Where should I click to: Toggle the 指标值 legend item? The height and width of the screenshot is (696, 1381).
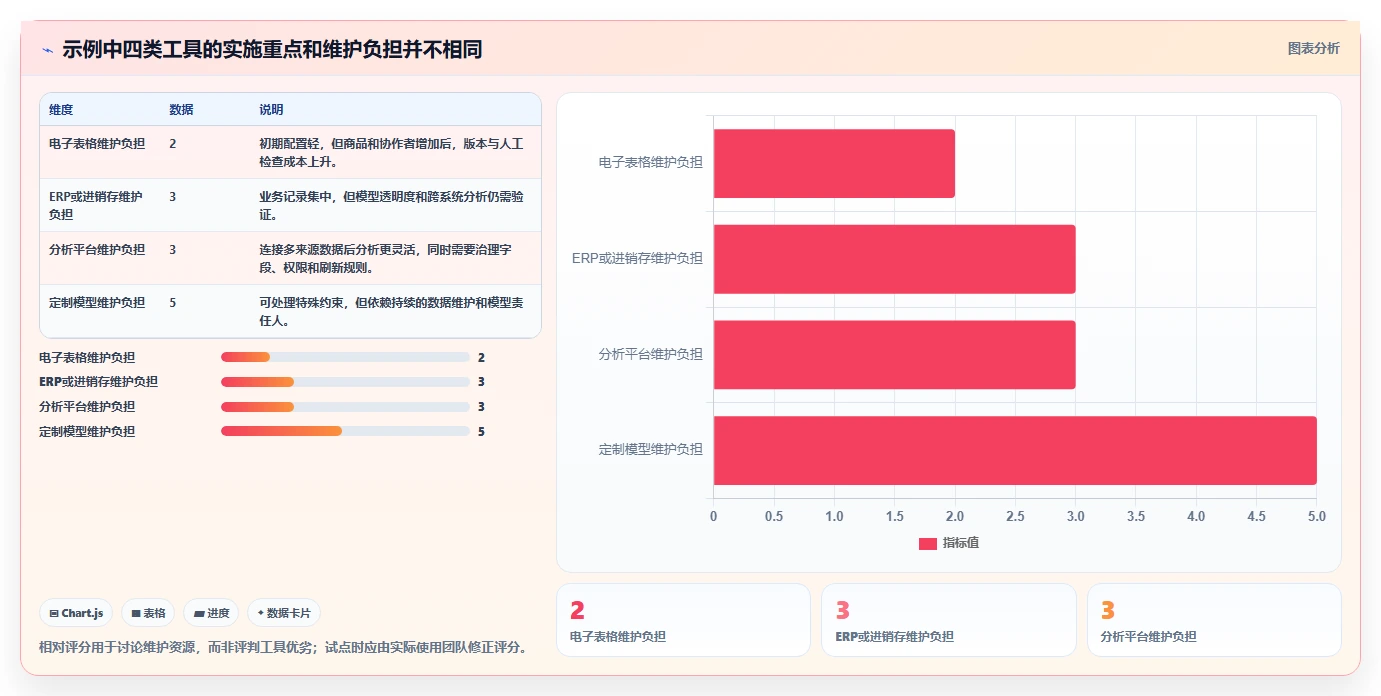coord(948,543)
